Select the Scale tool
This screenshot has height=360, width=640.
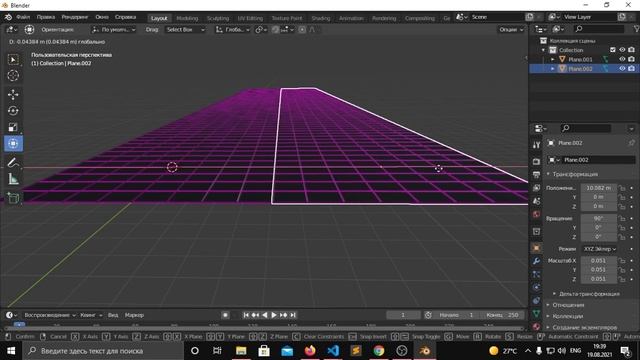point(13,127)
